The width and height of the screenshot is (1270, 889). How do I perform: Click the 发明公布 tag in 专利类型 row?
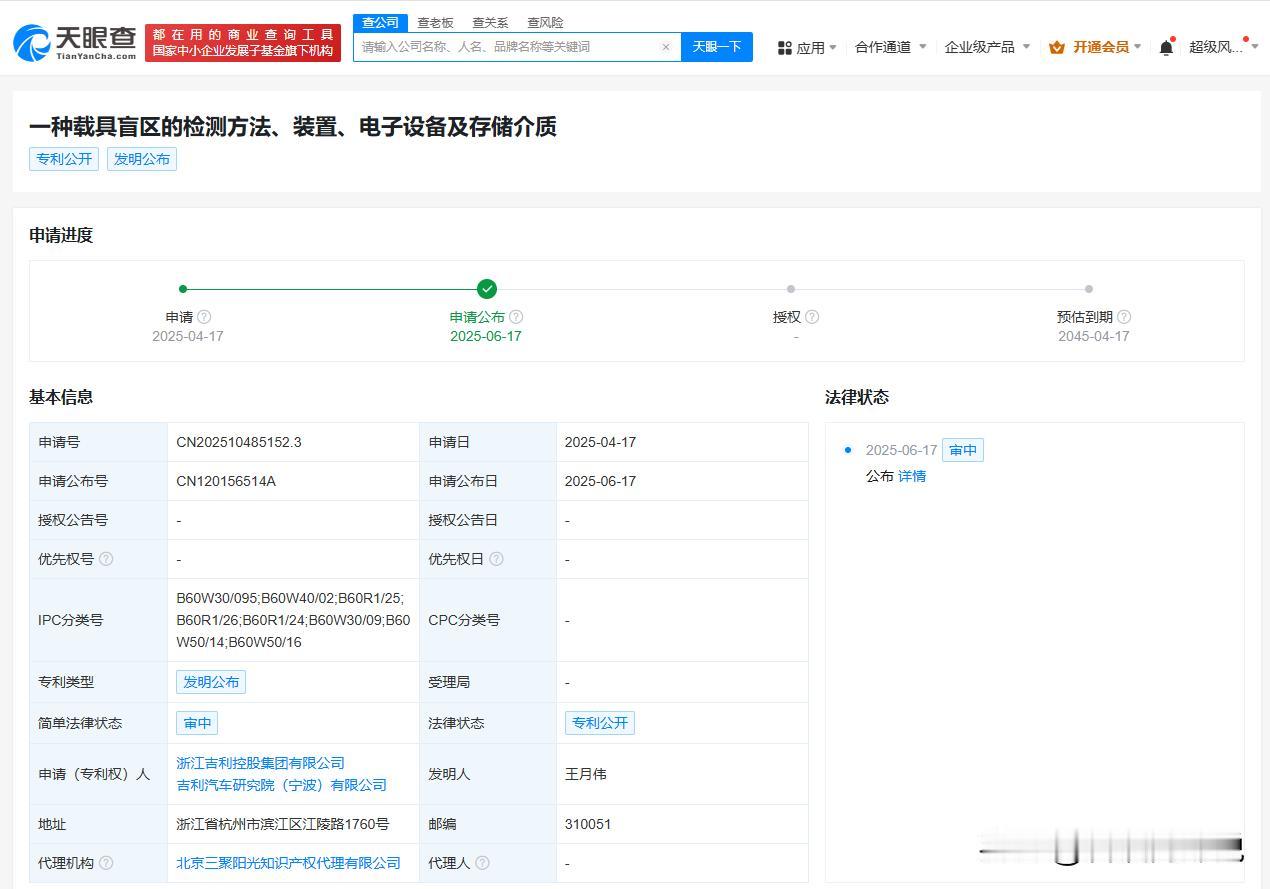pos(211,682)
